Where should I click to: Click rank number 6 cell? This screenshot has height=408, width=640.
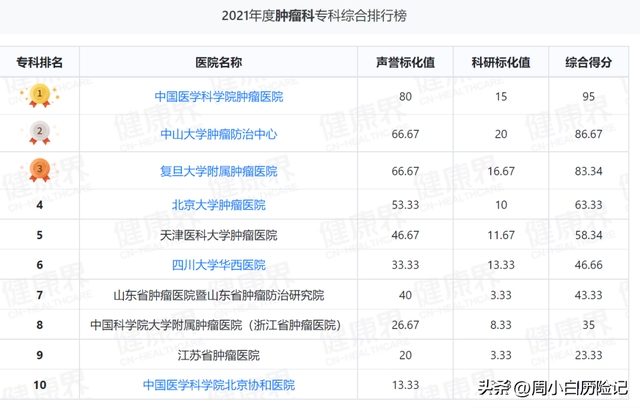coord(40,265)
